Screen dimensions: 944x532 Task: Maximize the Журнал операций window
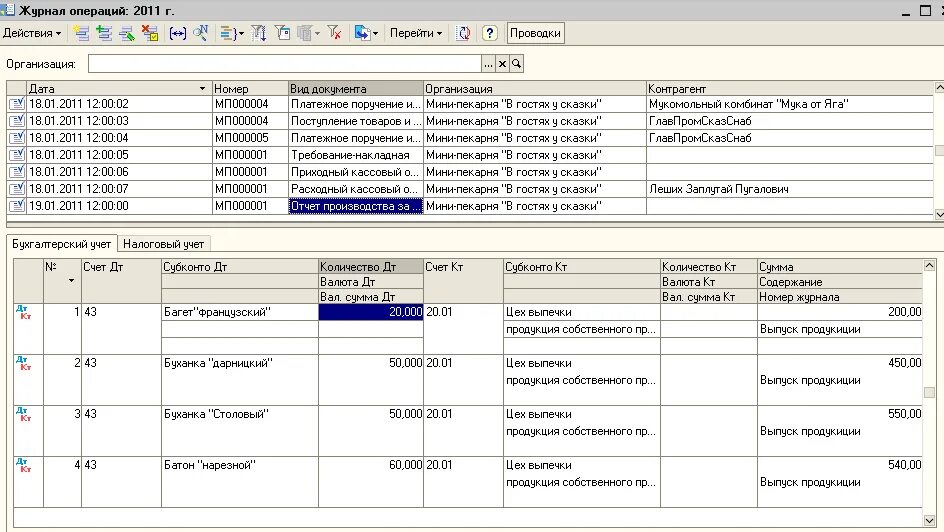click(925, 10)
